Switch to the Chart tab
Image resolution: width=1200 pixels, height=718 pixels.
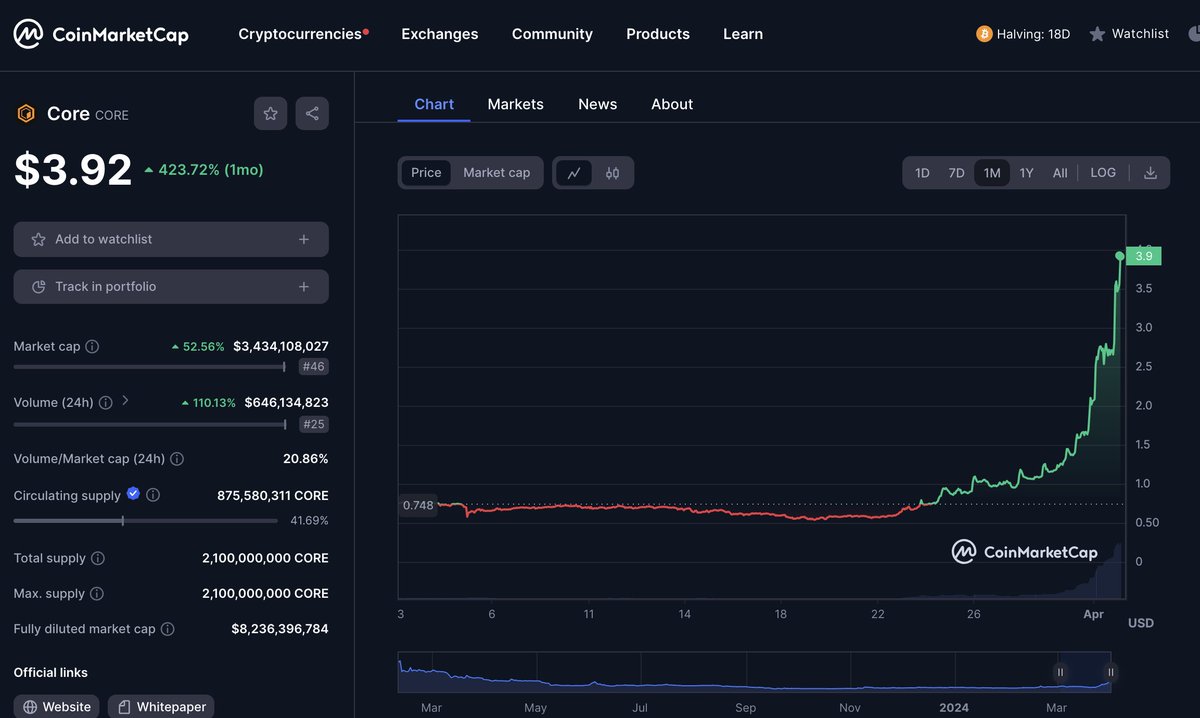coord(434,104)
